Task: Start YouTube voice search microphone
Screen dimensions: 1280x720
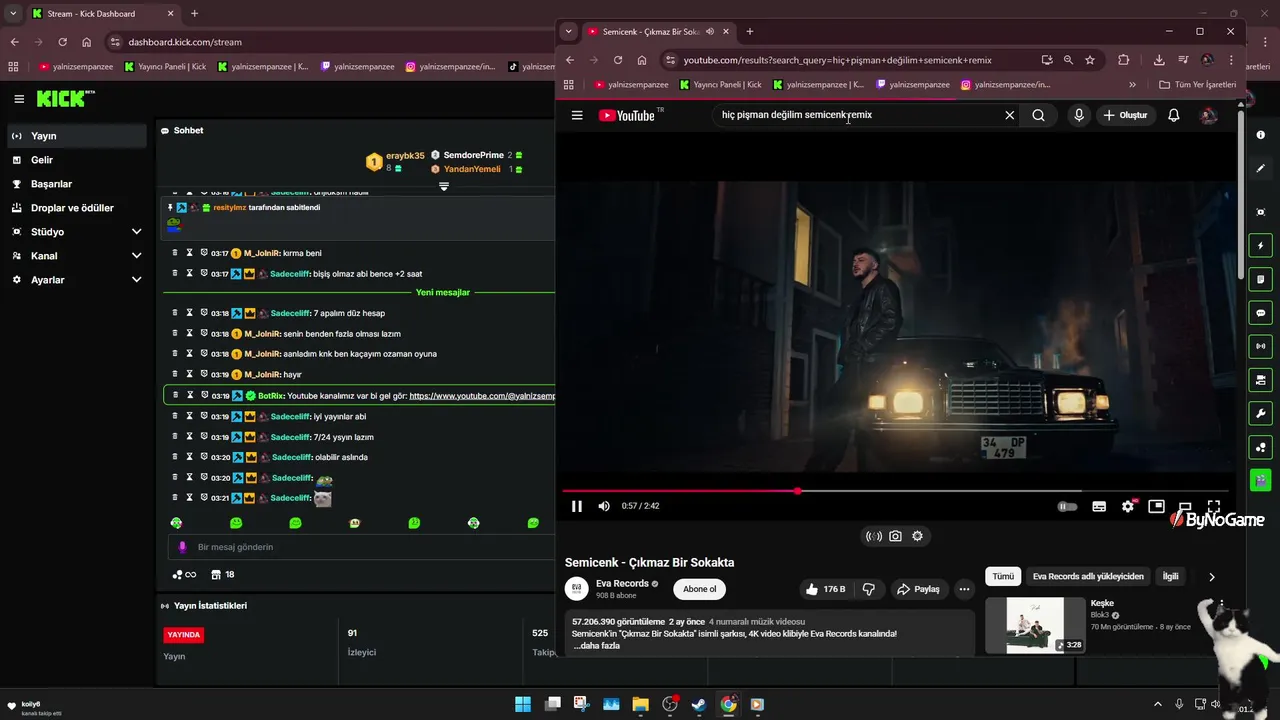Action: click(x=1079, y=115)
